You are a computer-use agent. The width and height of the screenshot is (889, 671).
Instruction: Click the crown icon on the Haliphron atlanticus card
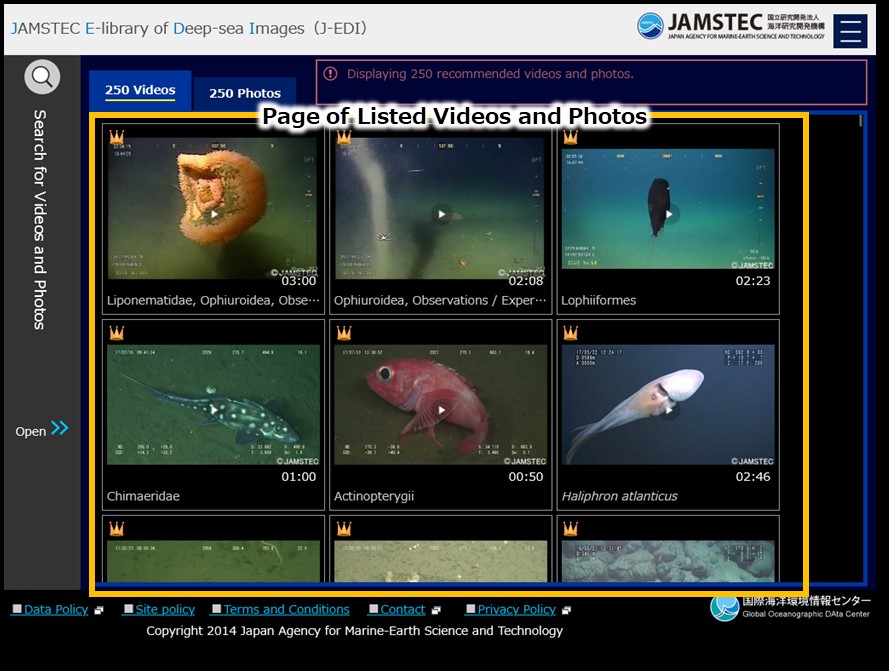570,333
